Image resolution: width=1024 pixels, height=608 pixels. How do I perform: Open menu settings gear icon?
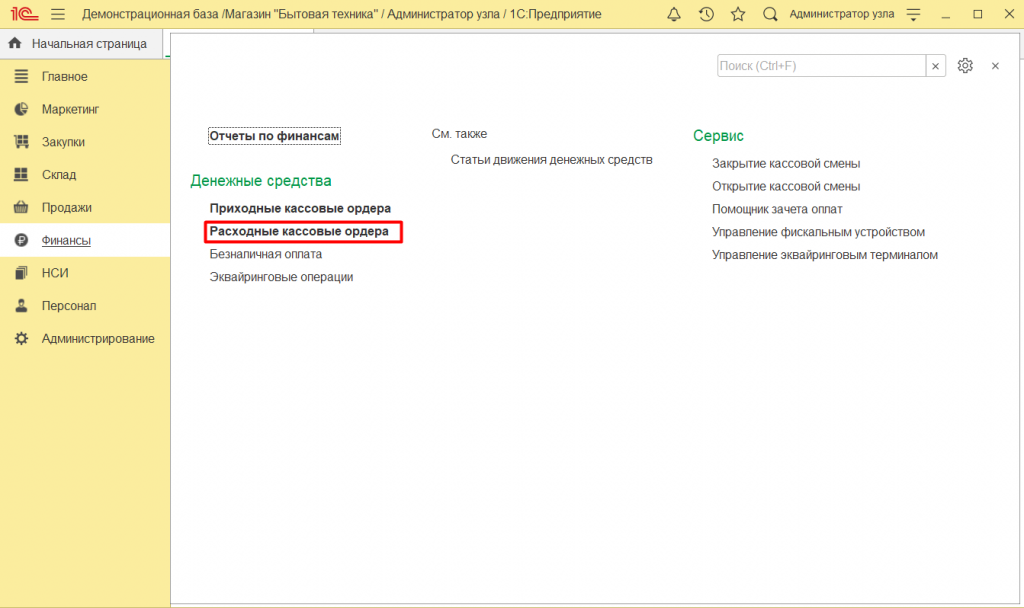[964, 66]
